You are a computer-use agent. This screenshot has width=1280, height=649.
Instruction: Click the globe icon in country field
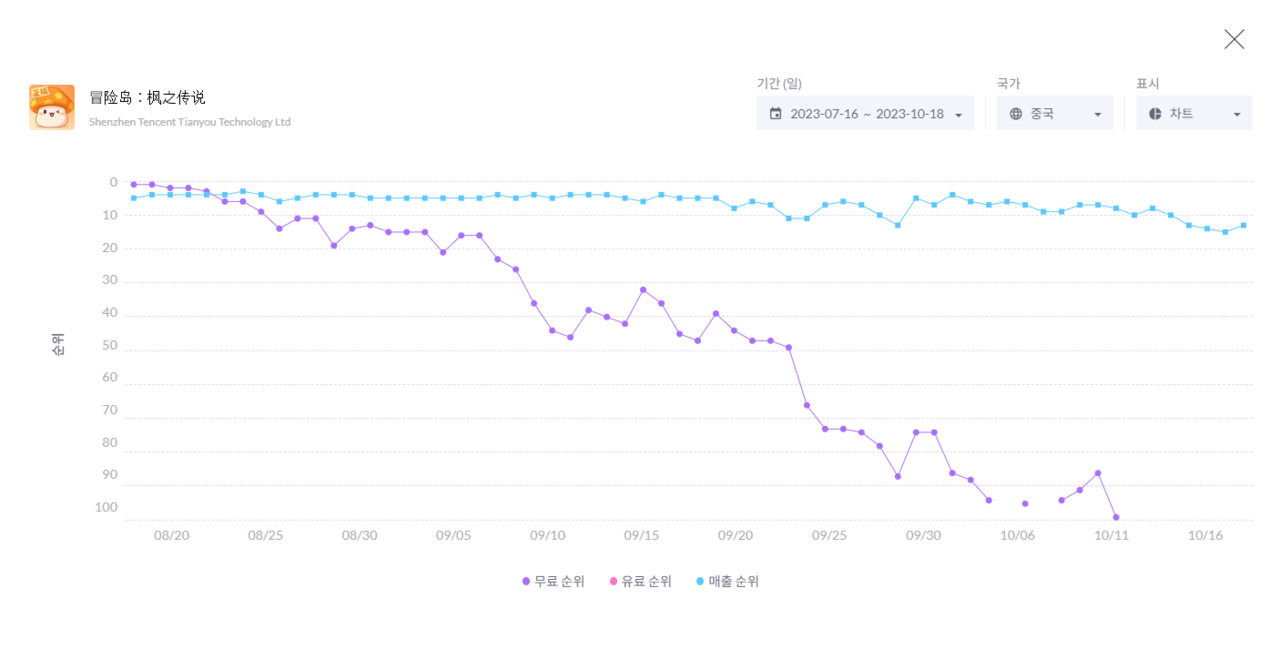(1016, 114)
